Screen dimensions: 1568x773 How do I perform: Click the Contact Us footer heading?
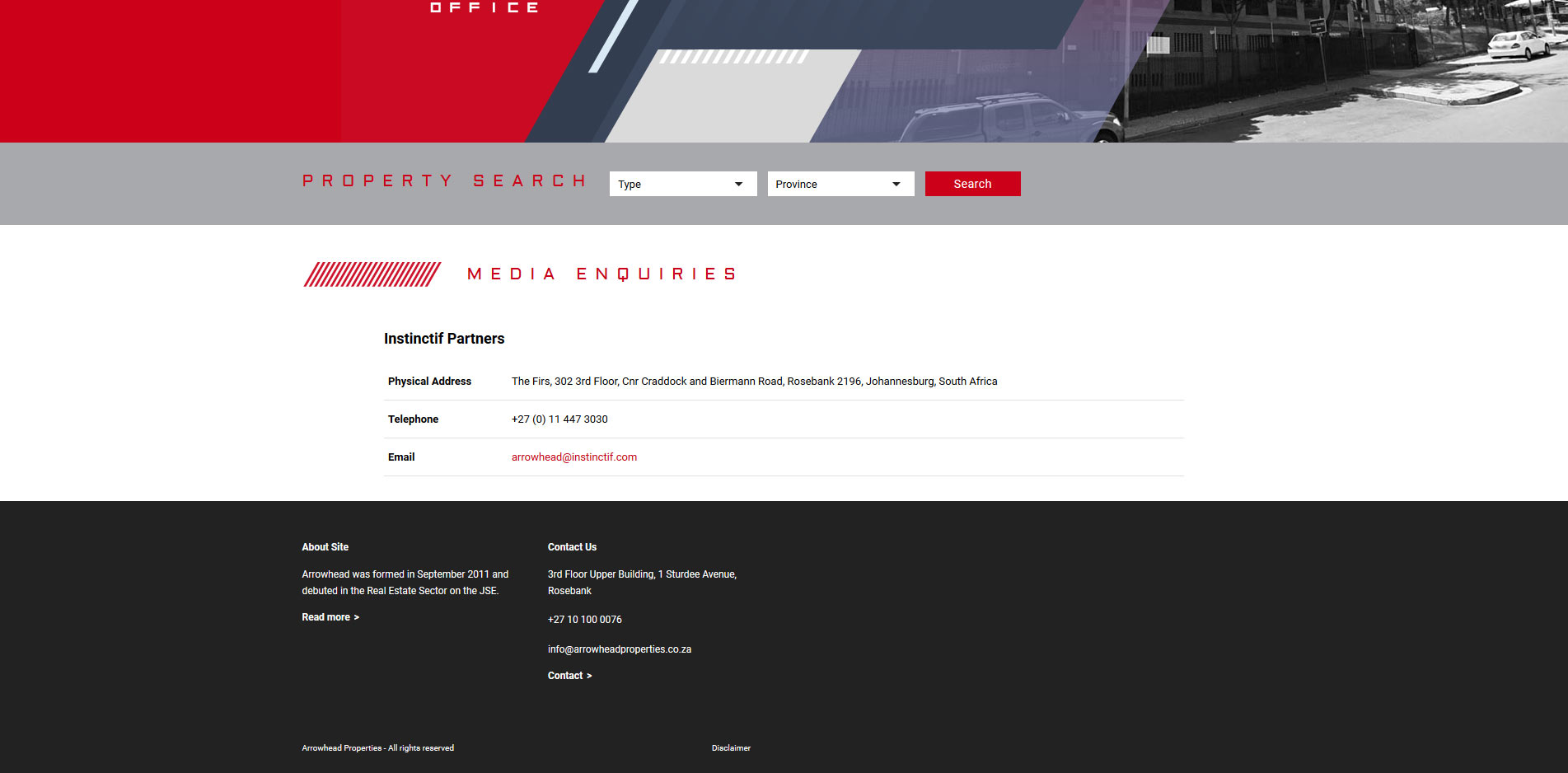coord(572,547)
